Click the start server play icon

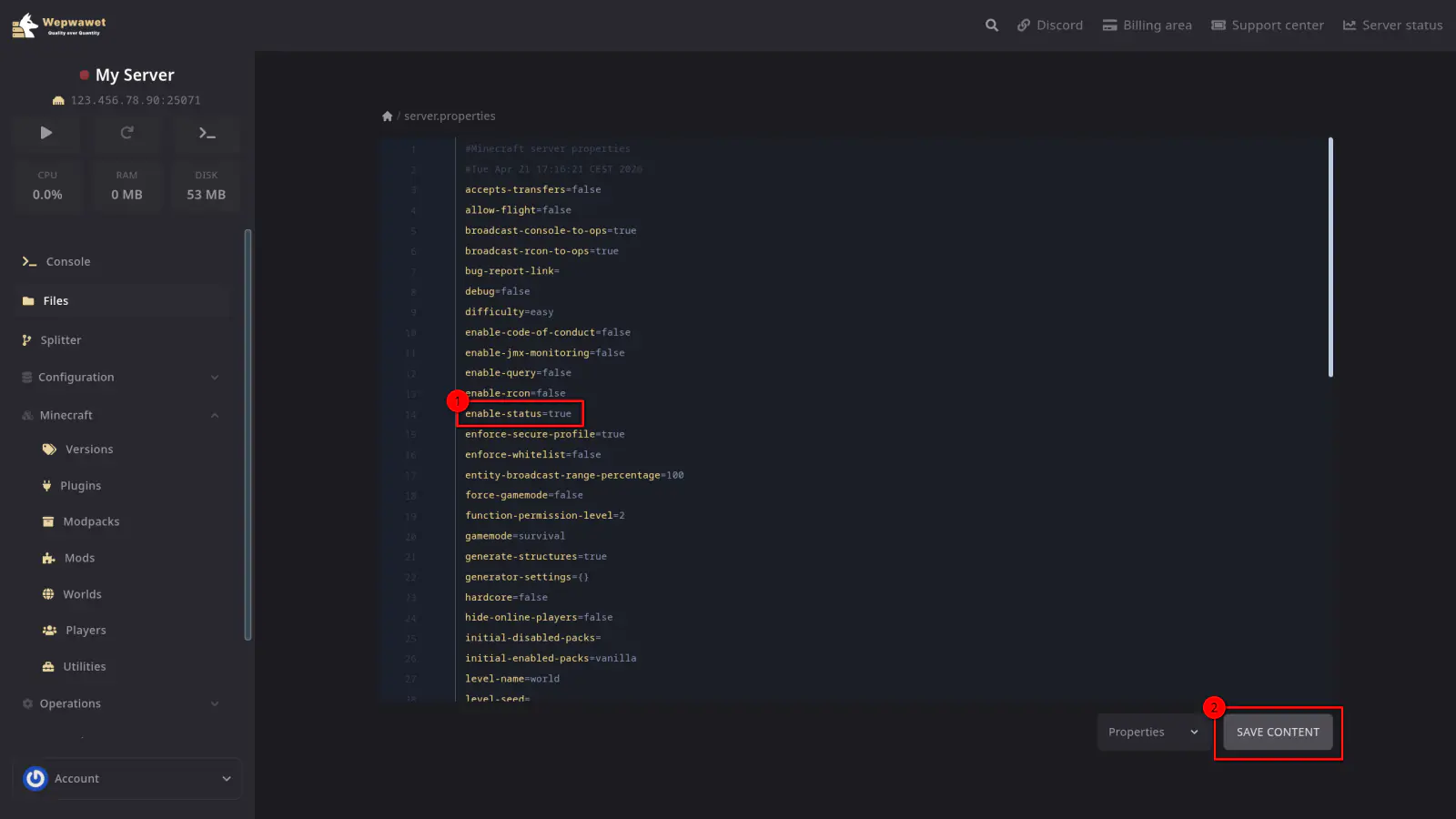click(x=46, y=133)
